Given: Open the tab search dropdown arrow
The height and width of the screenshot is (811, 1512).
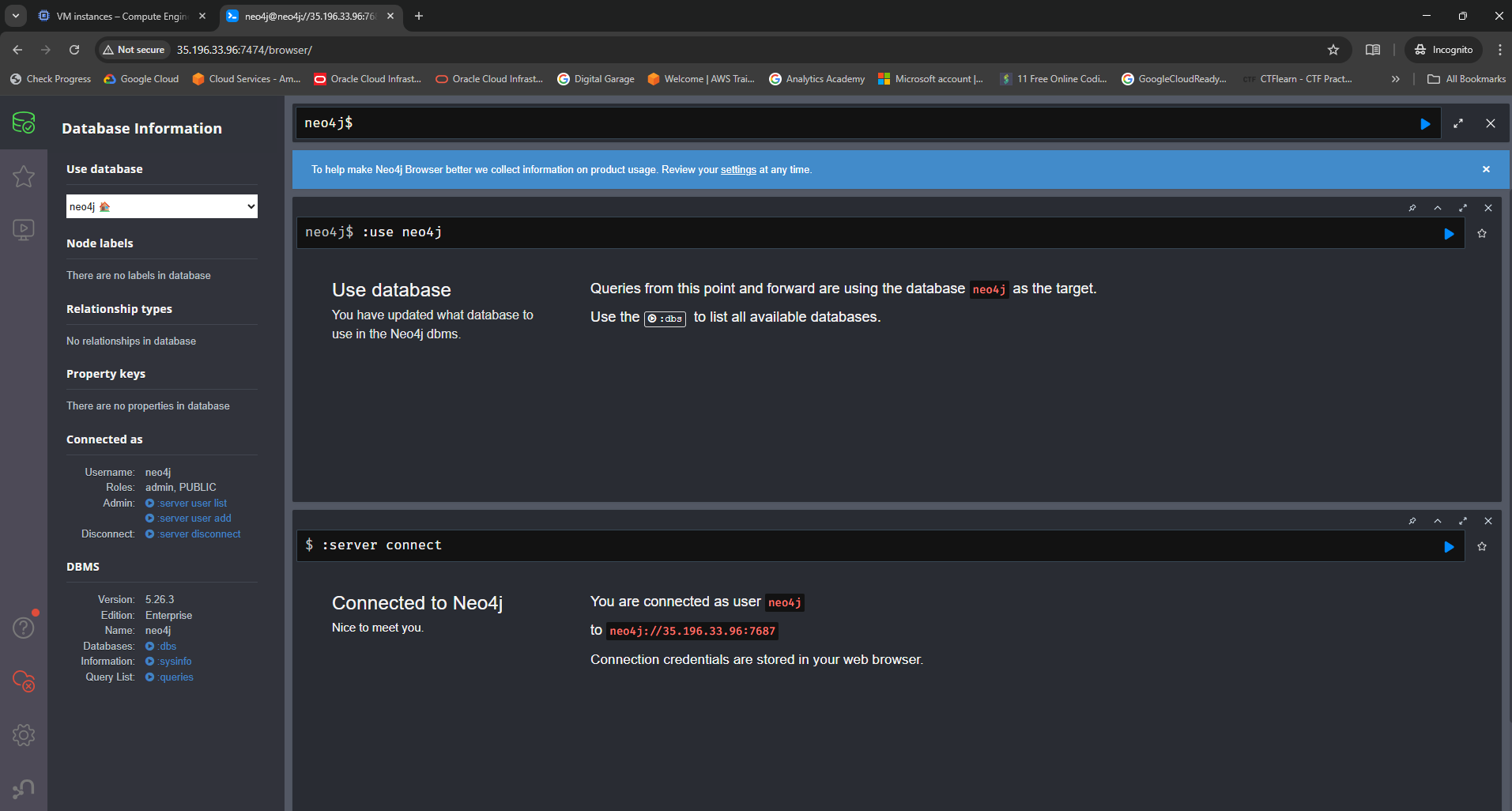Looking at the screenshot, I should point(15,16).
